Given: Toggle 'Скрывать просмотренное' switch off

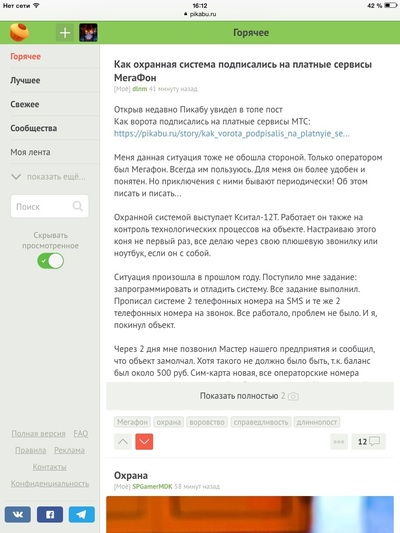Looking at the screenshot, I should [50, 261].
